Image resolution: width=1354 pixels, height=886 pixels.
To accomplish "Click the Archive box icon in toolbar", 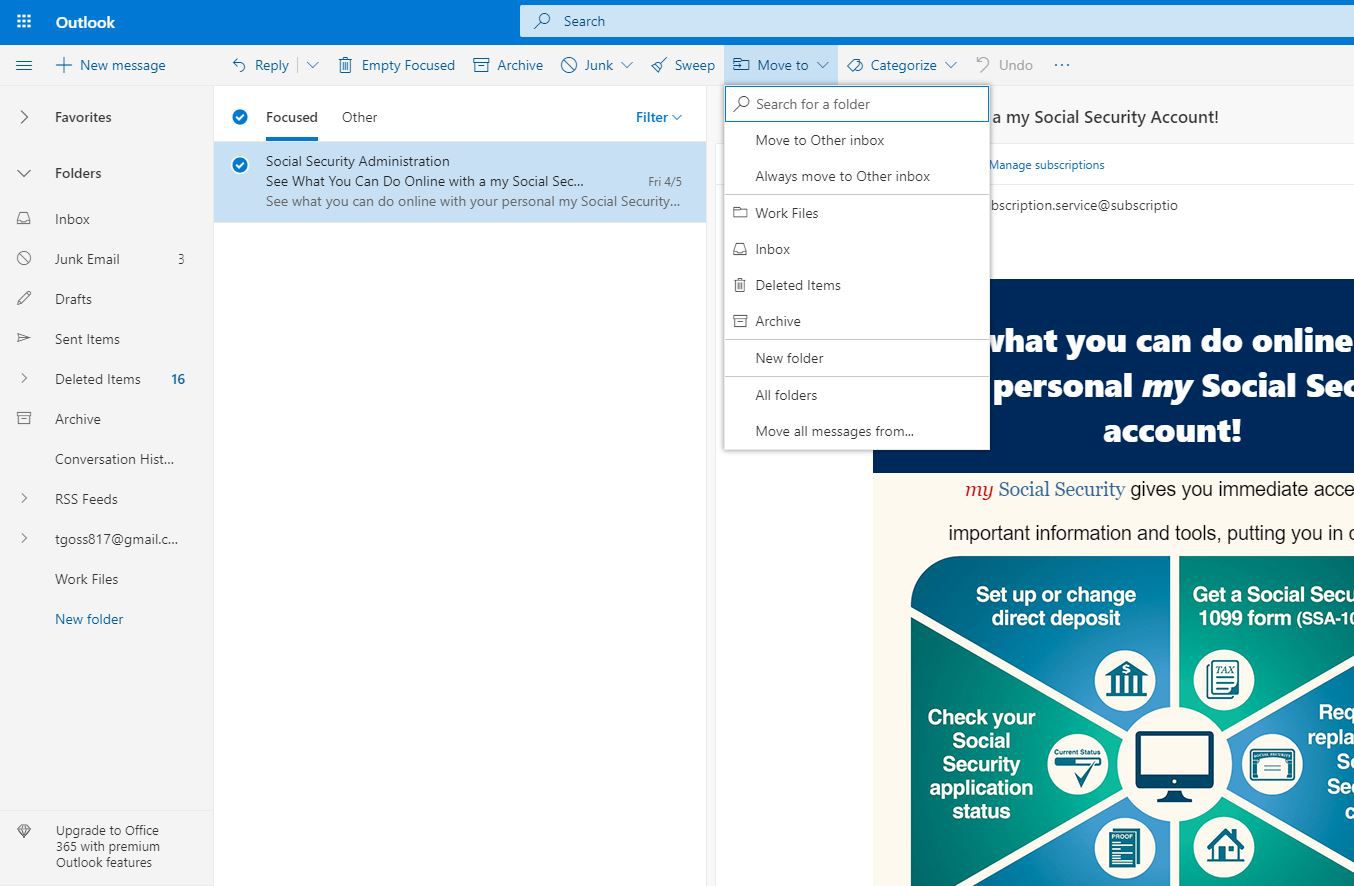I will [x=481, y=65].
